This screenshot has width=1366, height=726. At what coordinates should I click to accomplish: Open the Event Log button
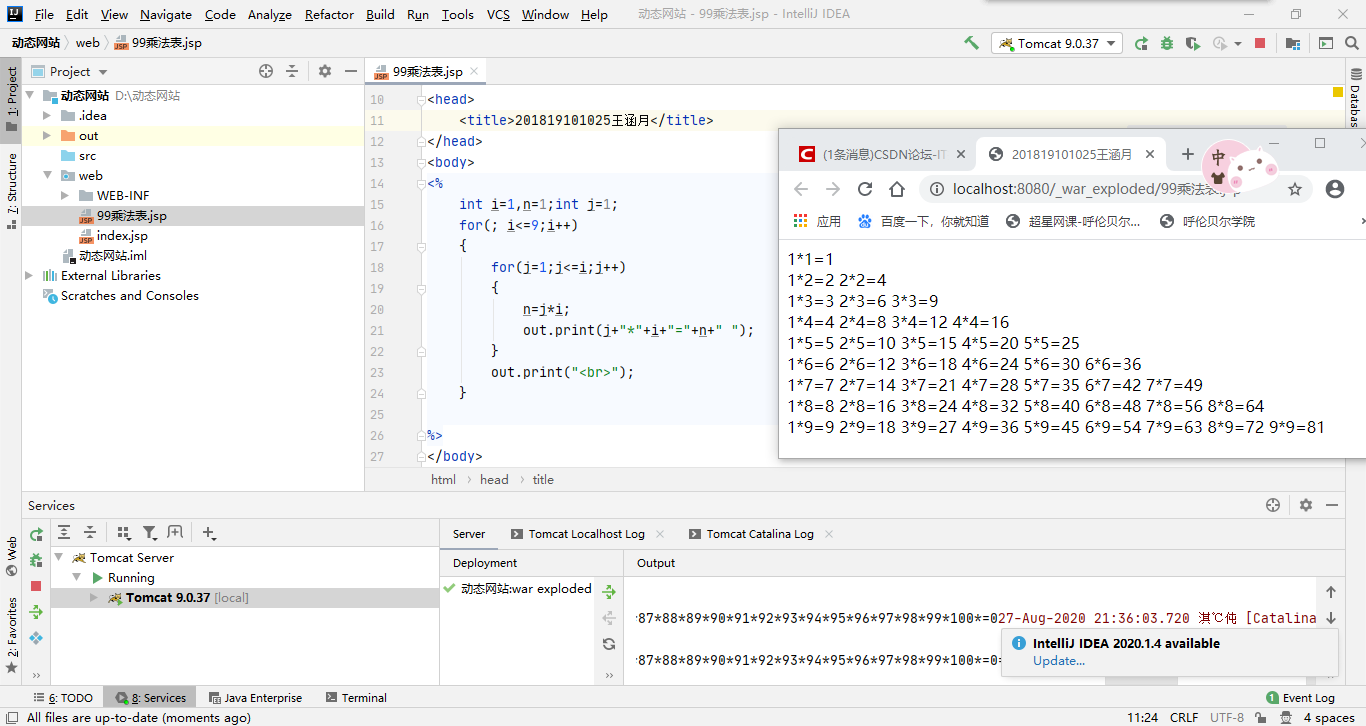(1300, 698)
